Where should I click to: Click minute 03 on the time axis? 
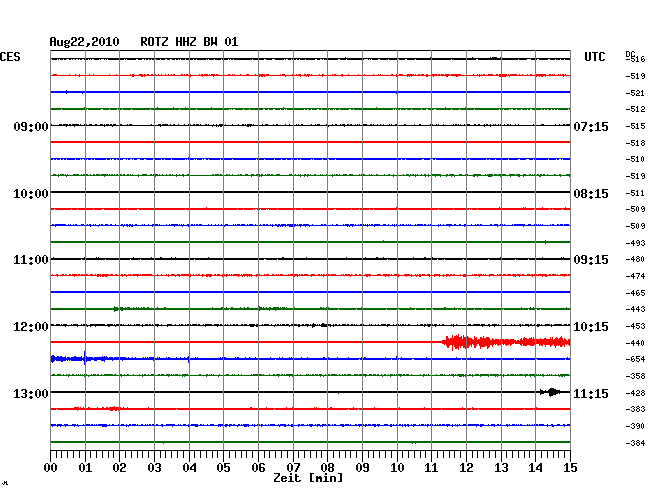(154, 468)
